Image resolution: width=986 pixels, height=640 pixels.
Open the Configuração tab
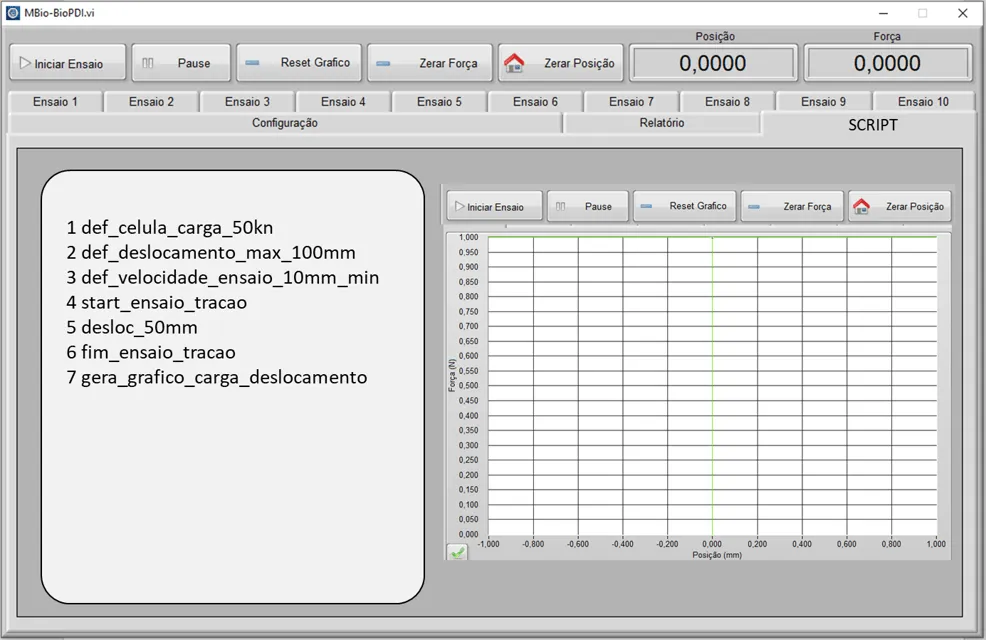pos(285,123)
